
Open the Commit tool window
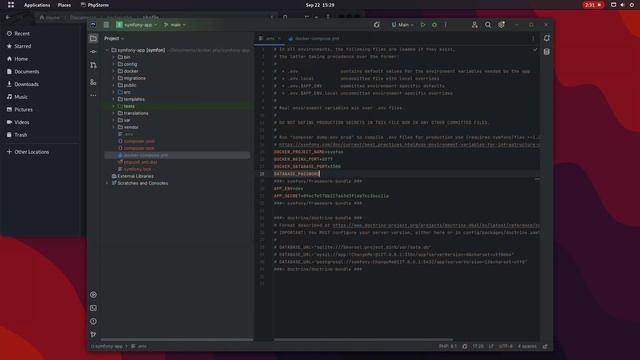click(93, 52)
